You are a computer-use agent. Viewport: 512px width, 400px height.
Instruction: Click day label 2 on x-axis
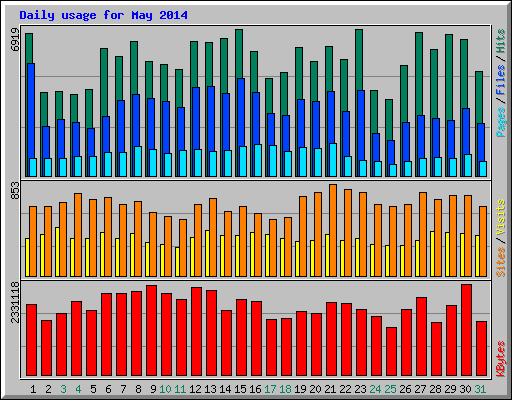click(x=48, y=389)
